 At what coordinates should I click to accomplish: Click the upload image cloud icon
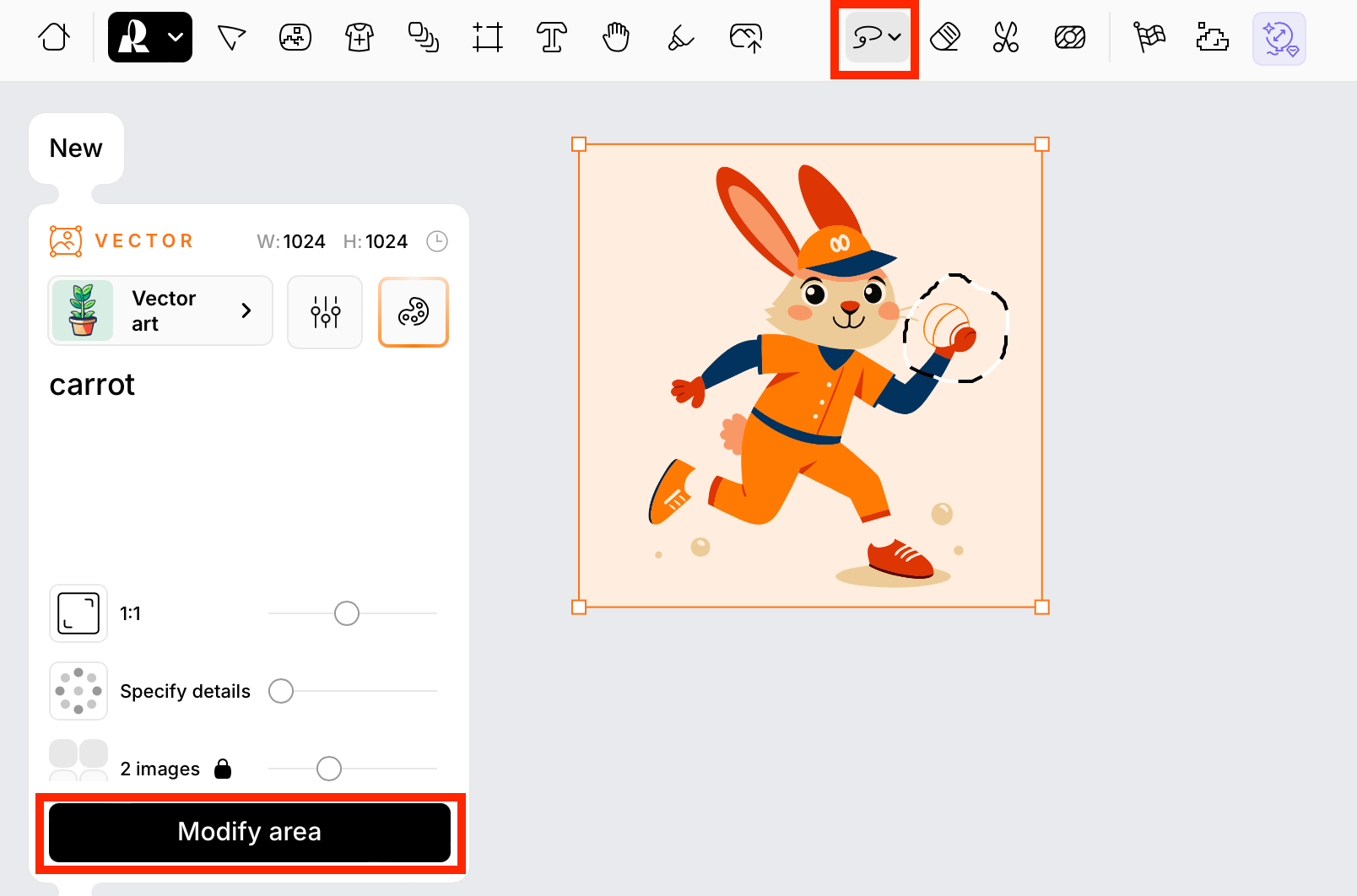pyautogui.click(x=746, y=37)
